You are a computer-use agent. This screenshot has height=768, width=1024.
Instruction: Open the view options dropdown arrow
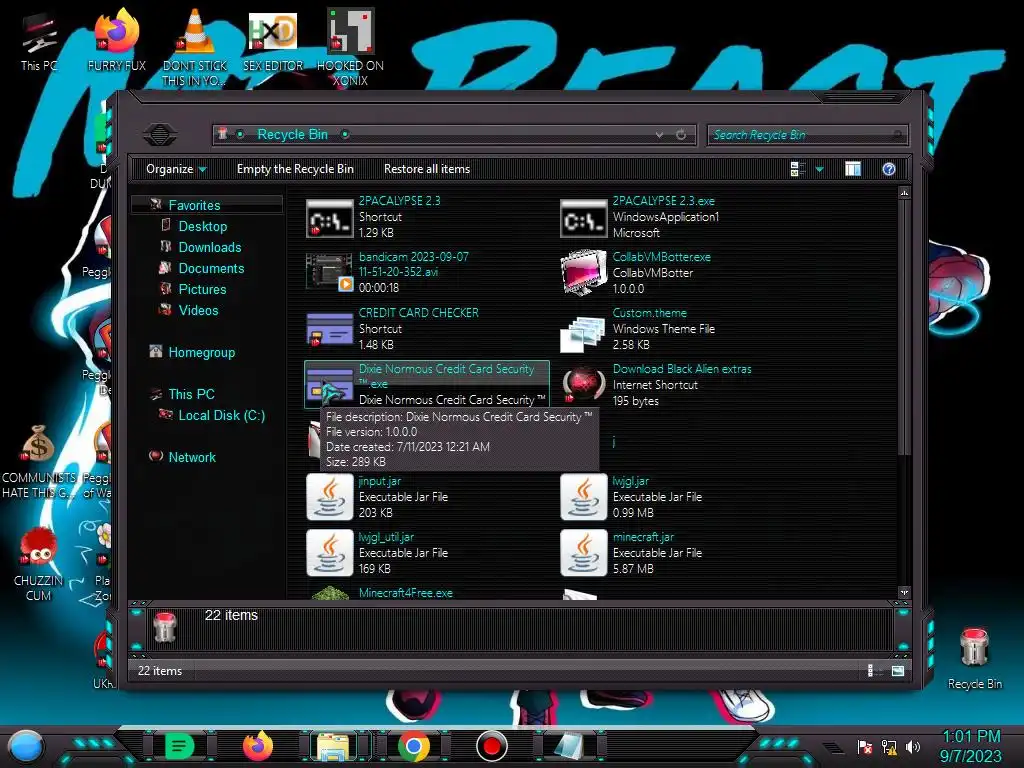(819, 170)
